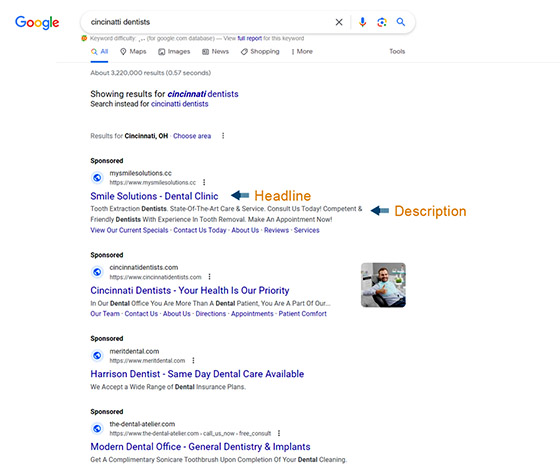Open the 'Directions' sitelink
The width and height of the screenshot is (560, 470).
(x=211, y=314)
